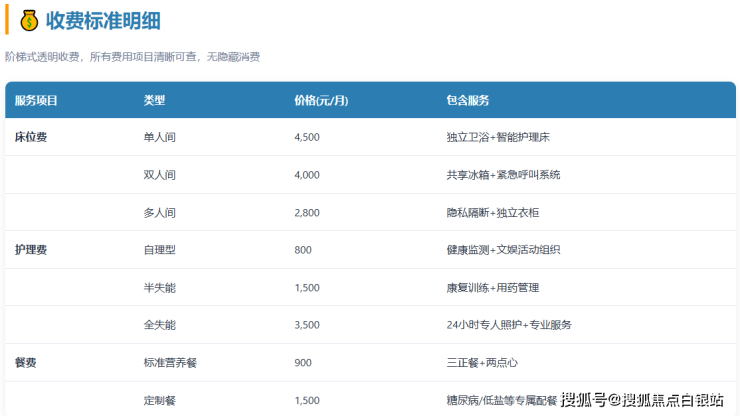The image size is (740, 416).
Task: Select the 包含服务 column header
Action: (x=467, y=100)
